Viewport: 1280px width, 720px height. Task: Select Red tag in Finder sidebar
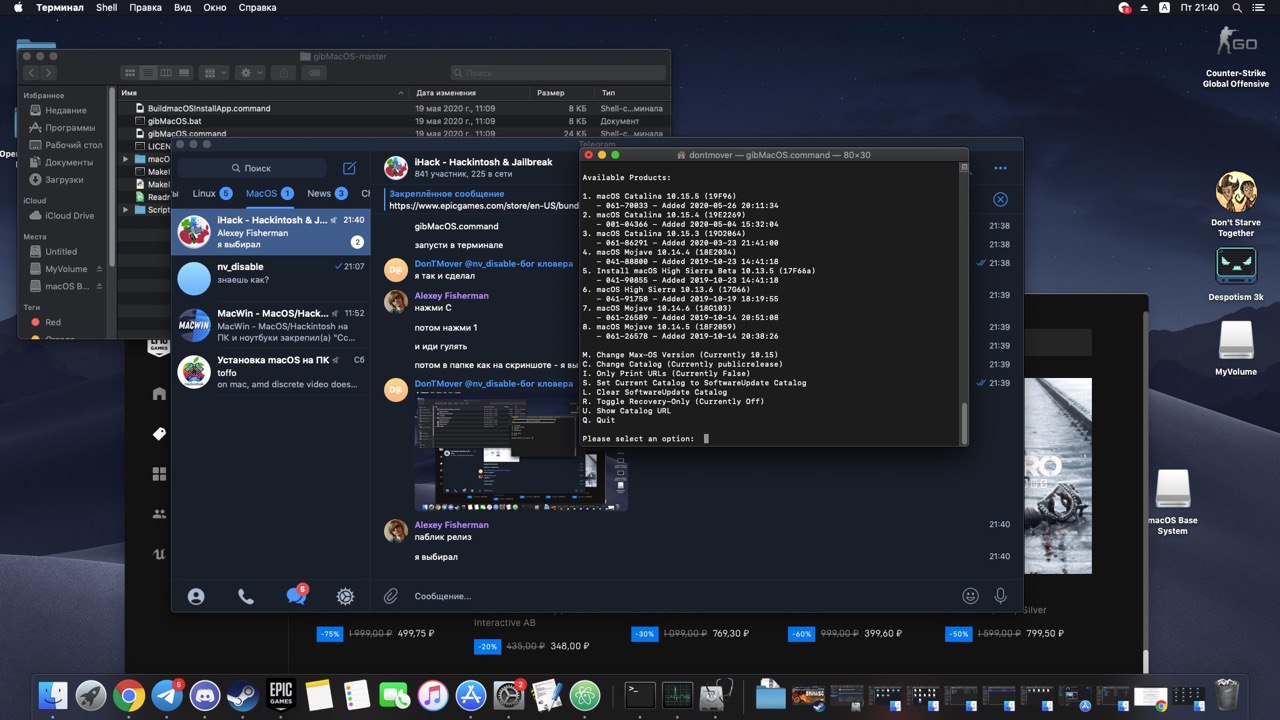(x=52, y=322)
